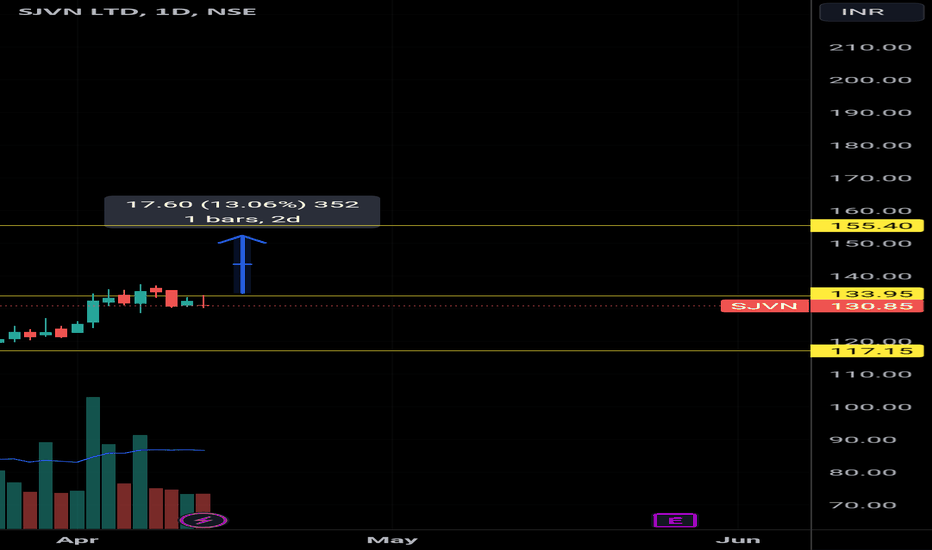The width and height of the screenshot is (932, 550).
Task: Click the Apr label on time axis
Action: click(x=77, y=540)
